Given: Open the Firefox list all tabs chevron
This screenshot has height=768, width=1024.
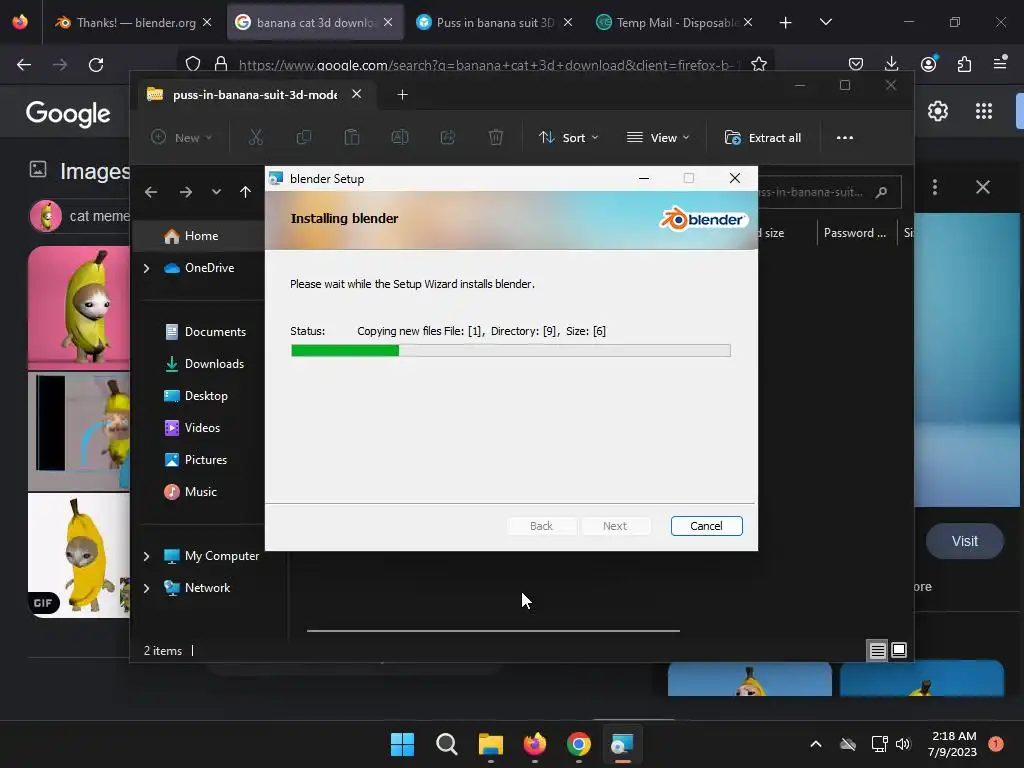Looking at the screenshot, I should [825, 22].
